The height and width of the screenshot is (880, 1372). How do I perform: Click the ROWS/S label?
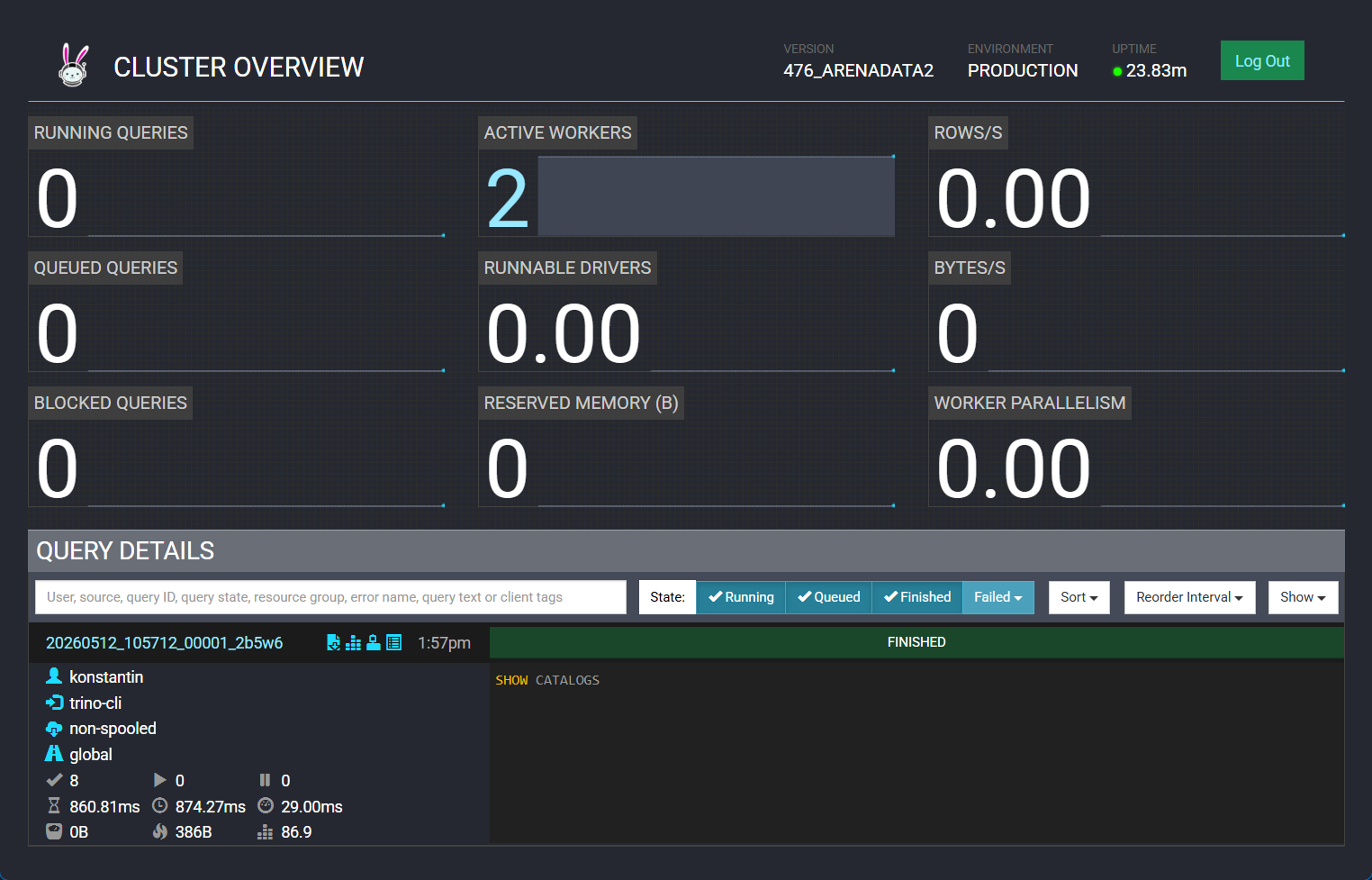pos(968,132)
